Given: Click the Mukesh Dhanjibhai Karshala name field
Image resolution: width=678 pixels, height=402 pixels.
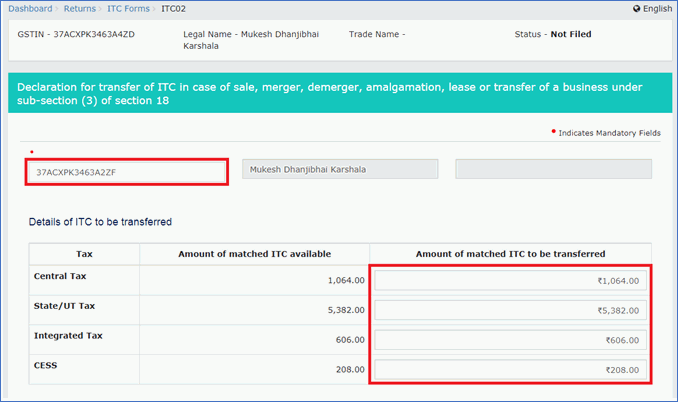Looking at the screenshot, I should coord(340,169).
